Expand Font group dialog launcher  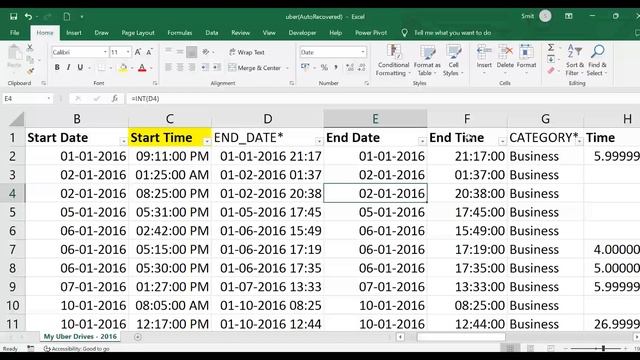pos(155,83)
